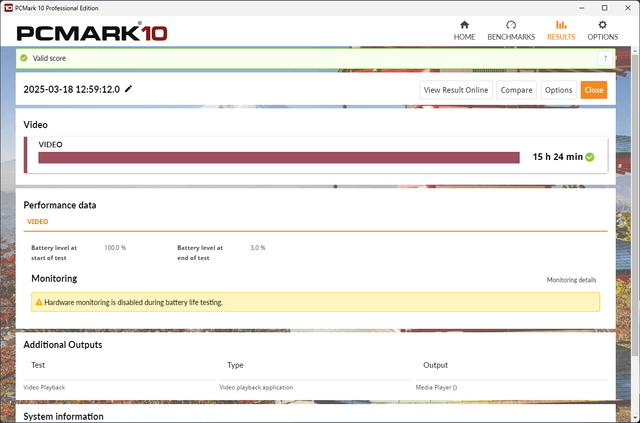Viewport: 640px width, 423px height.
Task: Click the green check beside 15 h 24 min
Action: (590, 157)
